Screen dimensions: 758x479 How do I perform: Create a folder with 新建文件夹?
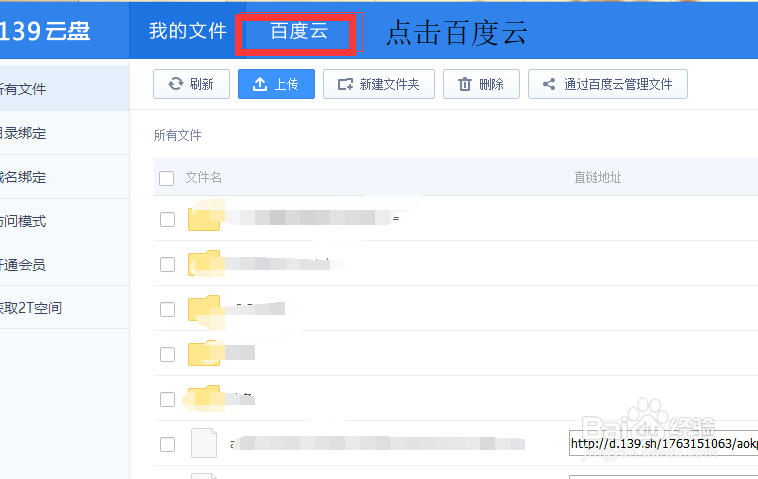pos(379,84)
